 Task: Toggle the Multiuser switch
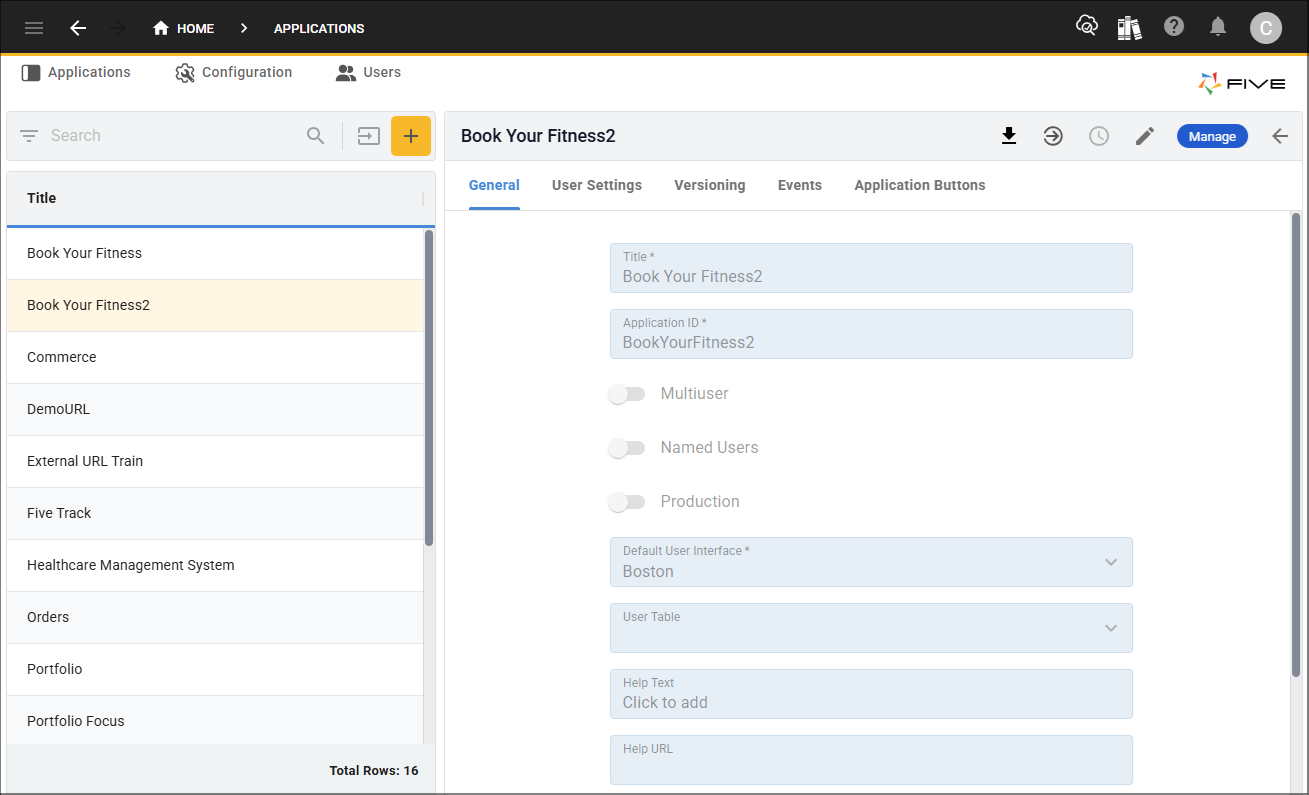click(627, 394)
